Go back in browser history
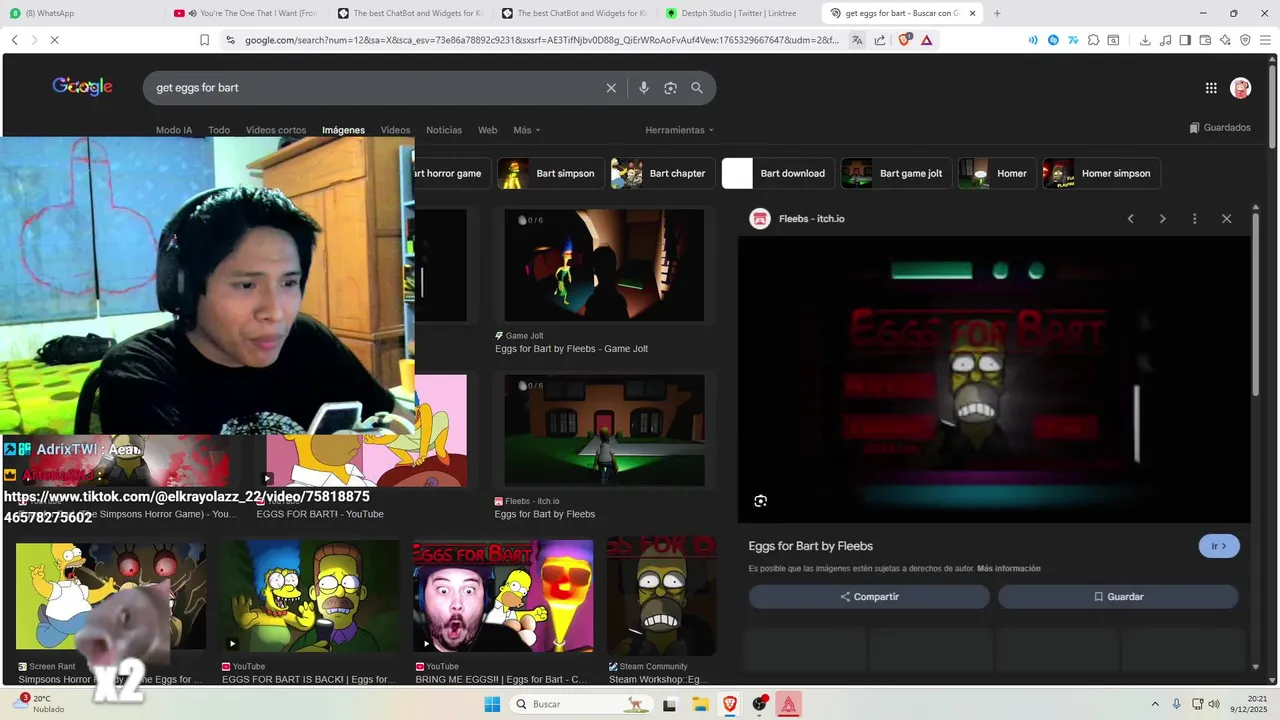This screenshot has width=1280, height=720. [14, 40]
